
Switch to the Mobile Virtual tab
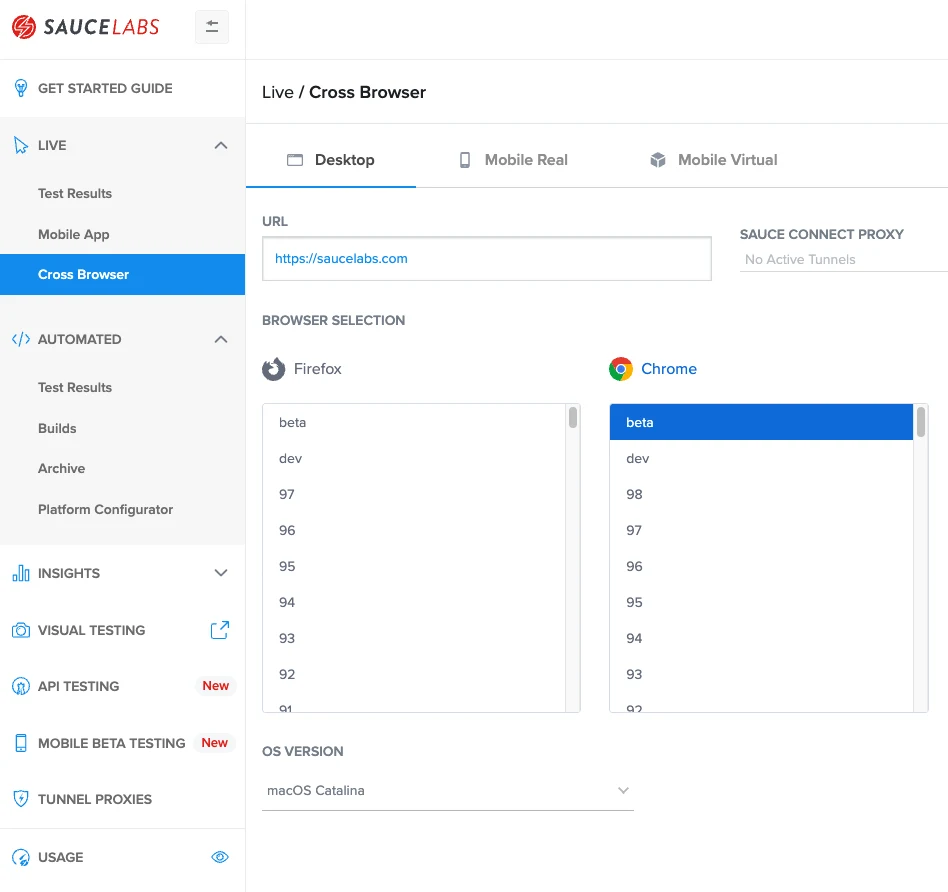tap(712, 159)
